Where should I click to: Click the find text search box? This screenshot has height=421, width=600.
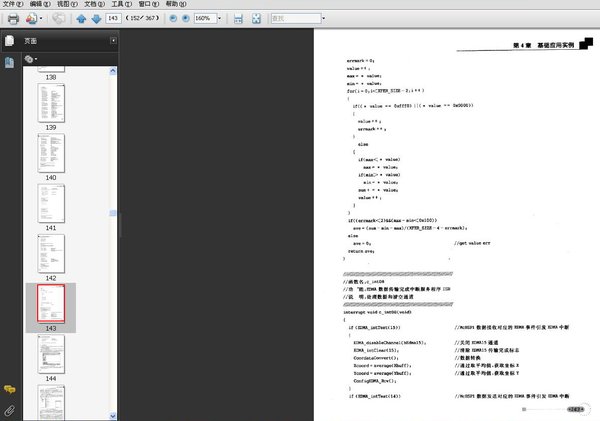point(296,18)
